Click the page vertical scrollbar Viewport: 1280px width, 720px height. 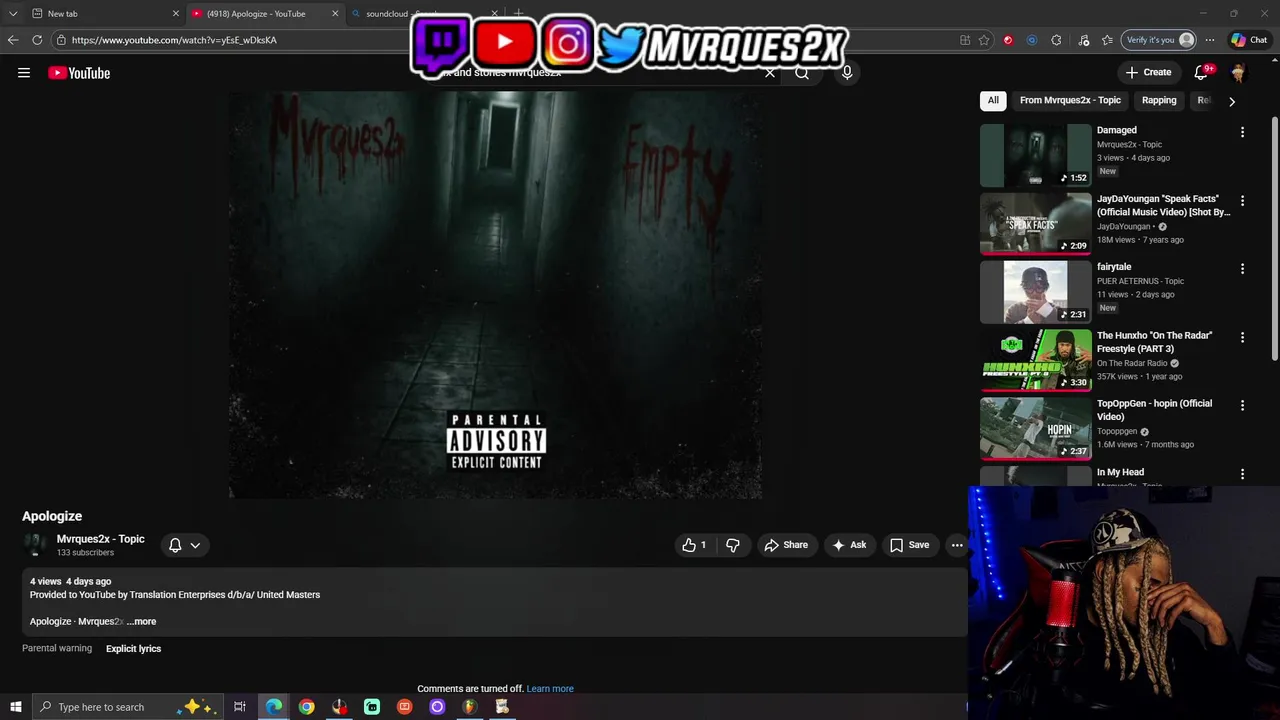[x=1274, y=240]
